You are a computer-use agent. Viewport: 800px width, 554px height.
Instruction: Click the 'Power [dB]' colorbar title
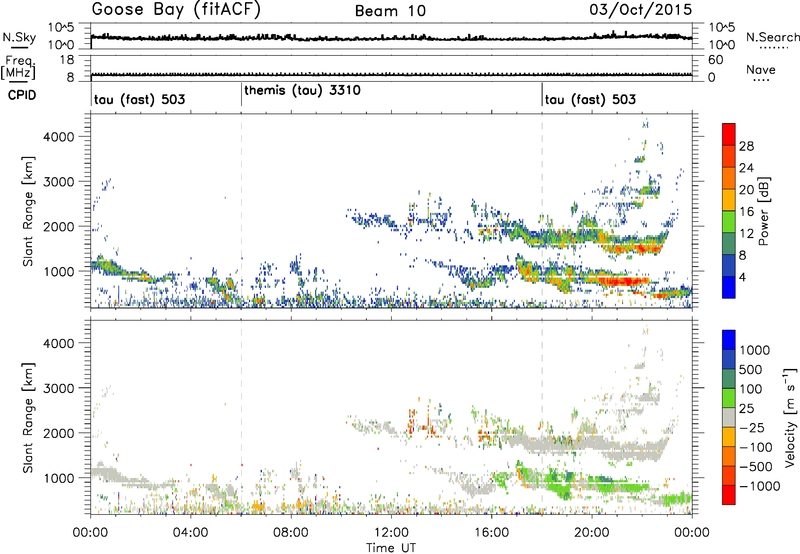pos(764,211)
